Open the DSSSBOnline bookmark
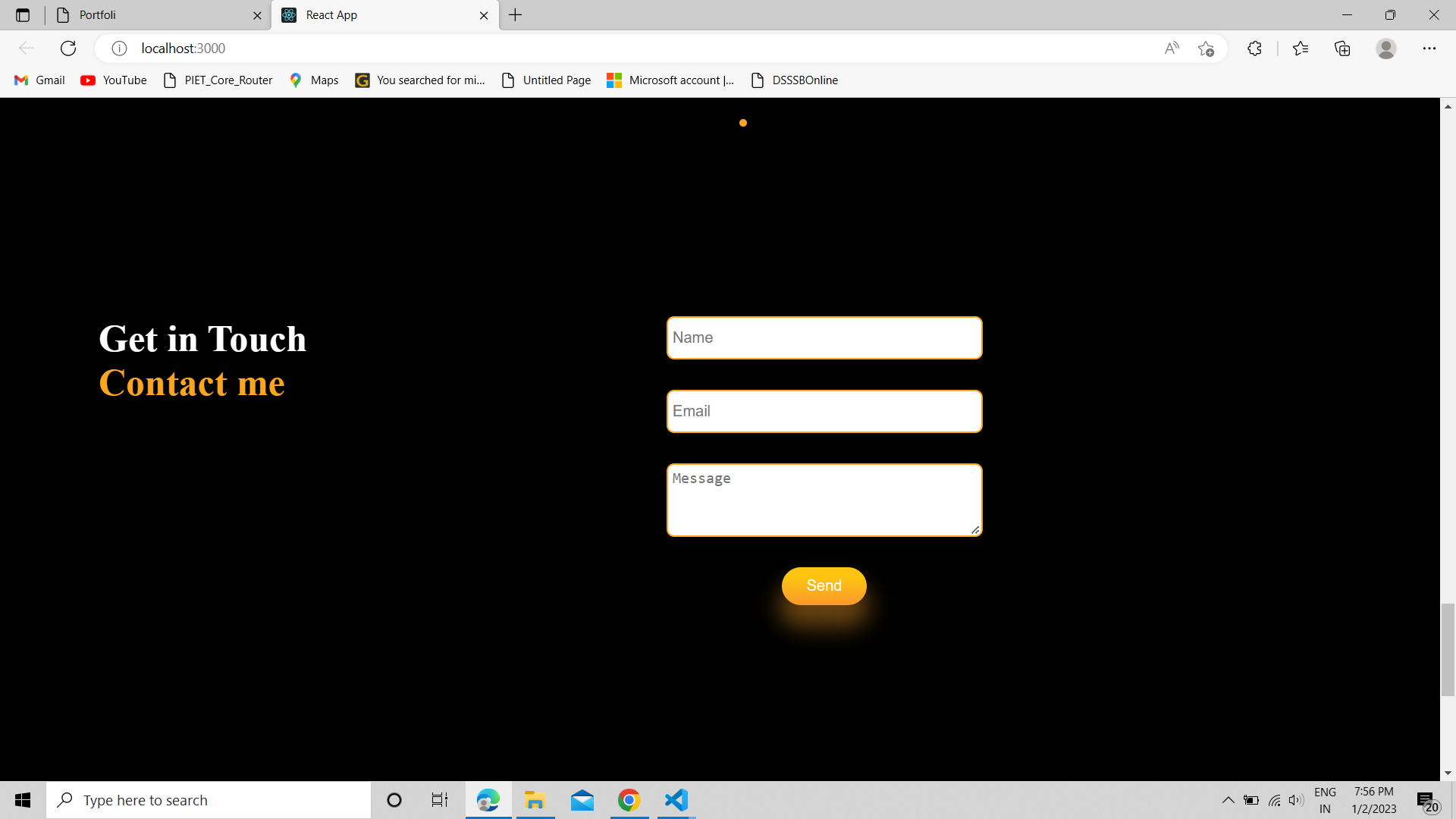 click(x=794, y=80)
